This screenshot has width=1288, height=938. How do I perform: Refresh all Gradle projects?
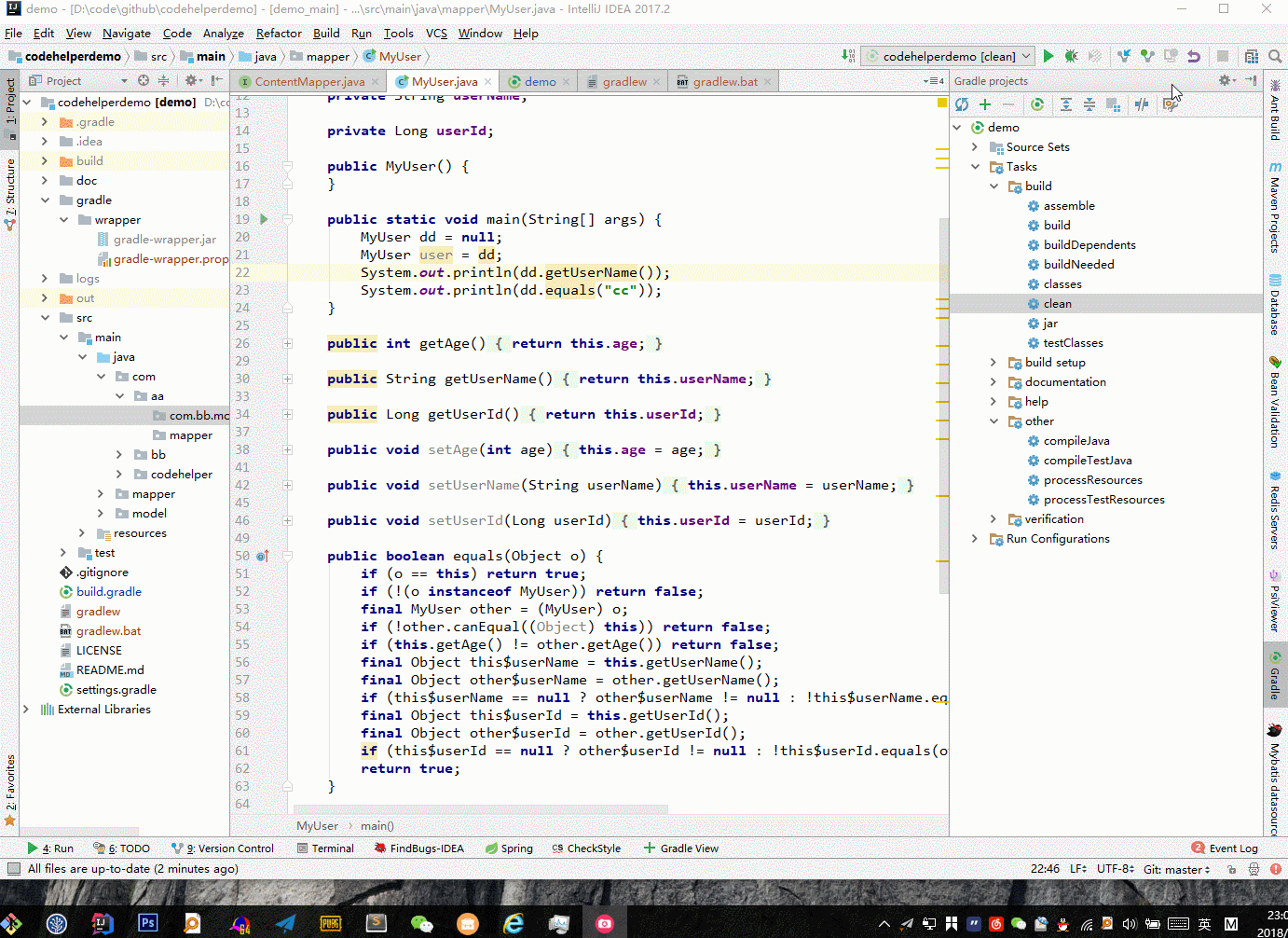pyautogui.click(x=962, y=104)
